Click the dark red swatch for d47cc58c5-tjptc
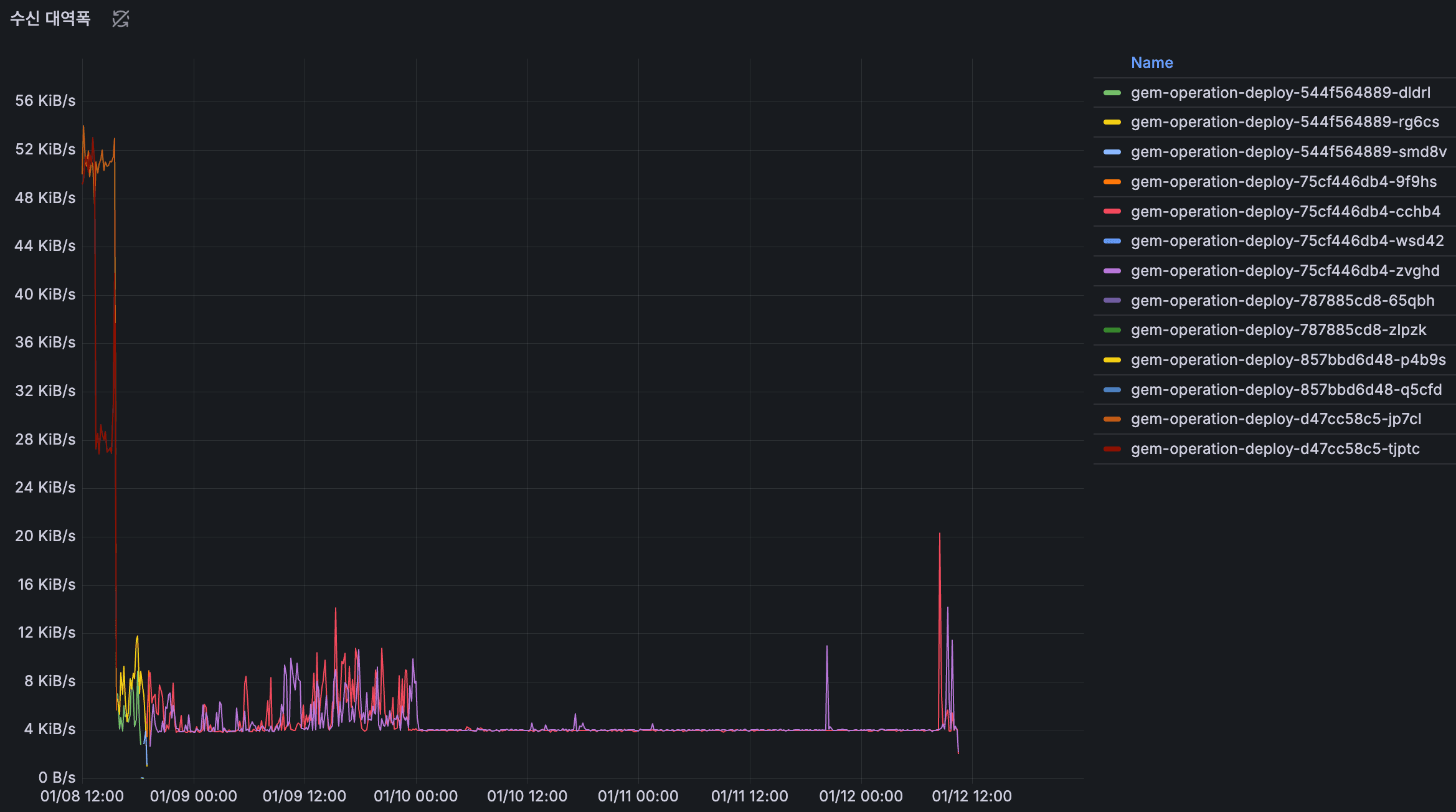Viewport: 1456px width, 812px height. click(x=1112, y=449)
